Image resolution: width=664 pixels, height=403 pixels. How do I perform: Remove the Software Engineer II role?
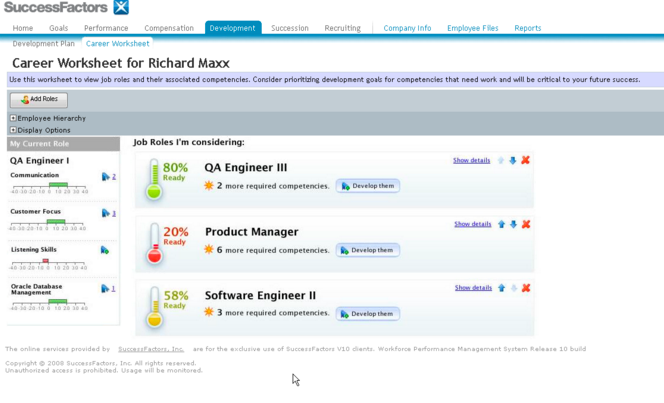coord(525,288)
